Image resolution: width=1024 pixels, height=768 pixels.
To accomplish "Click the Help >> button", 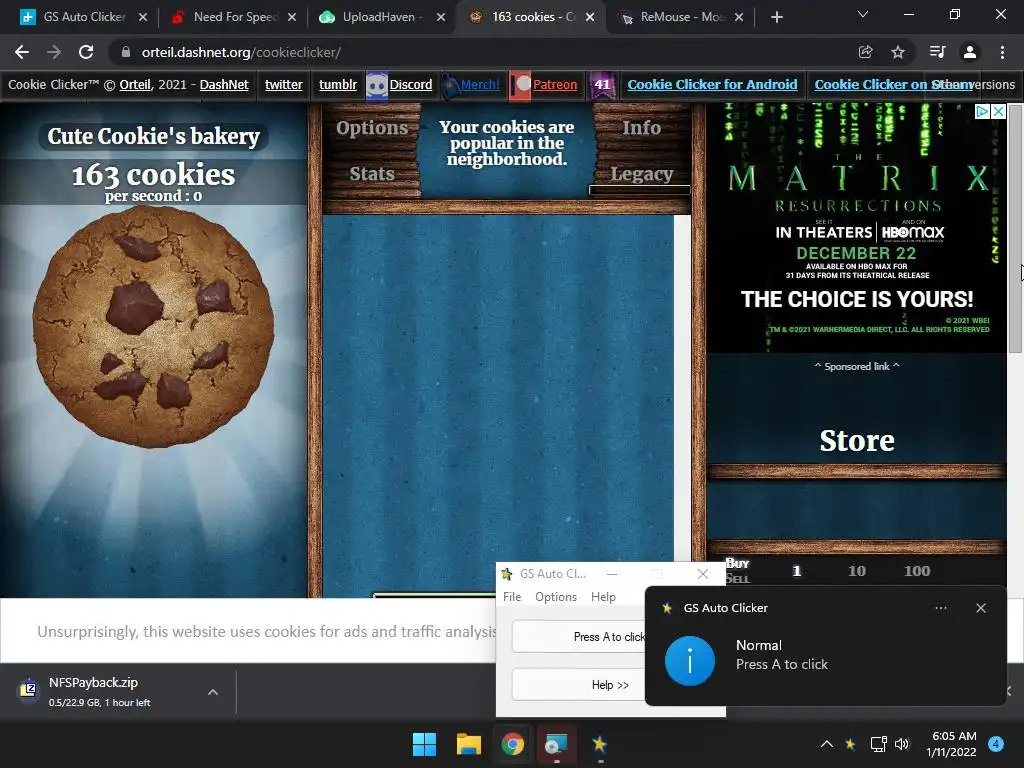I will pos(579,684).
